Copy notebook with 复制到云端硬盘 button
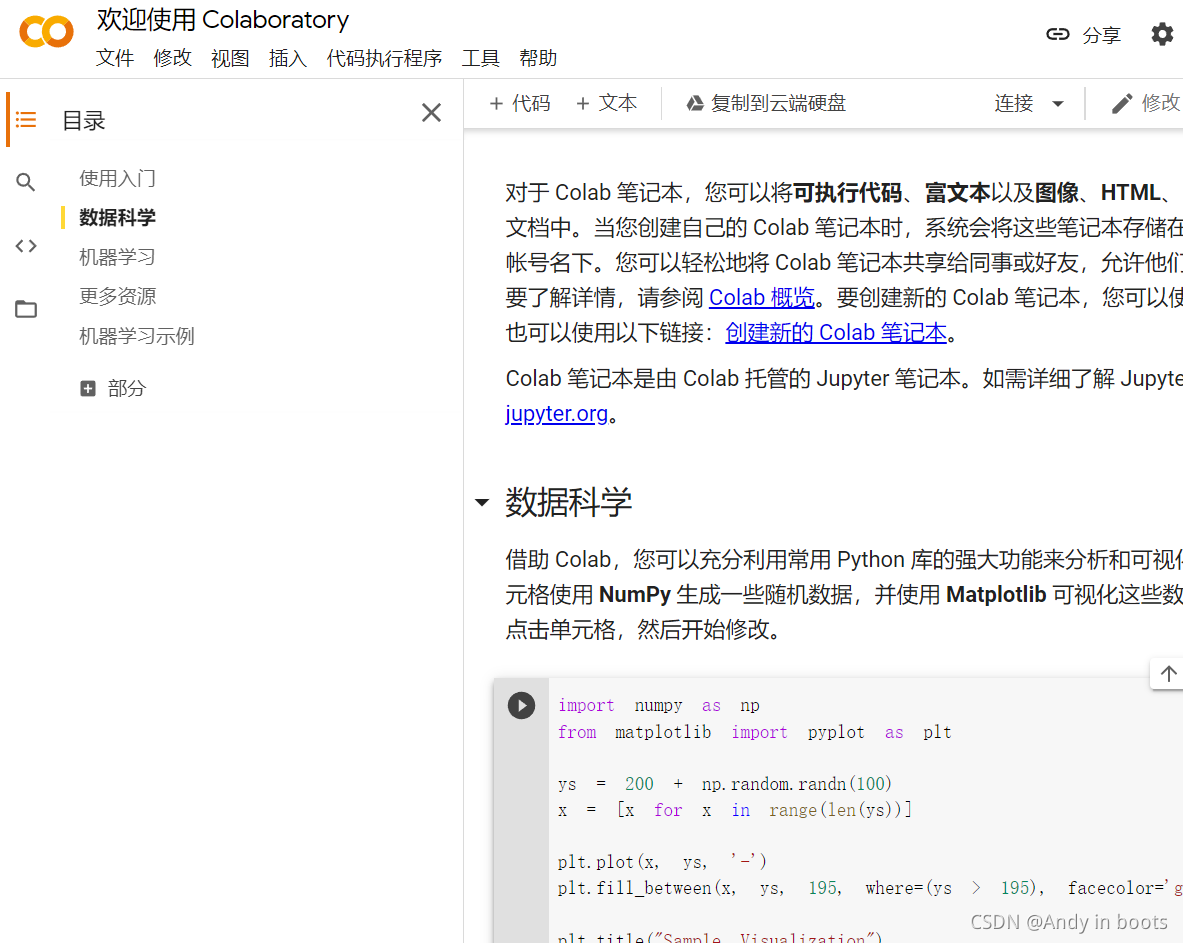This screenshot has height=943, width=1183. tap(766, 103)
